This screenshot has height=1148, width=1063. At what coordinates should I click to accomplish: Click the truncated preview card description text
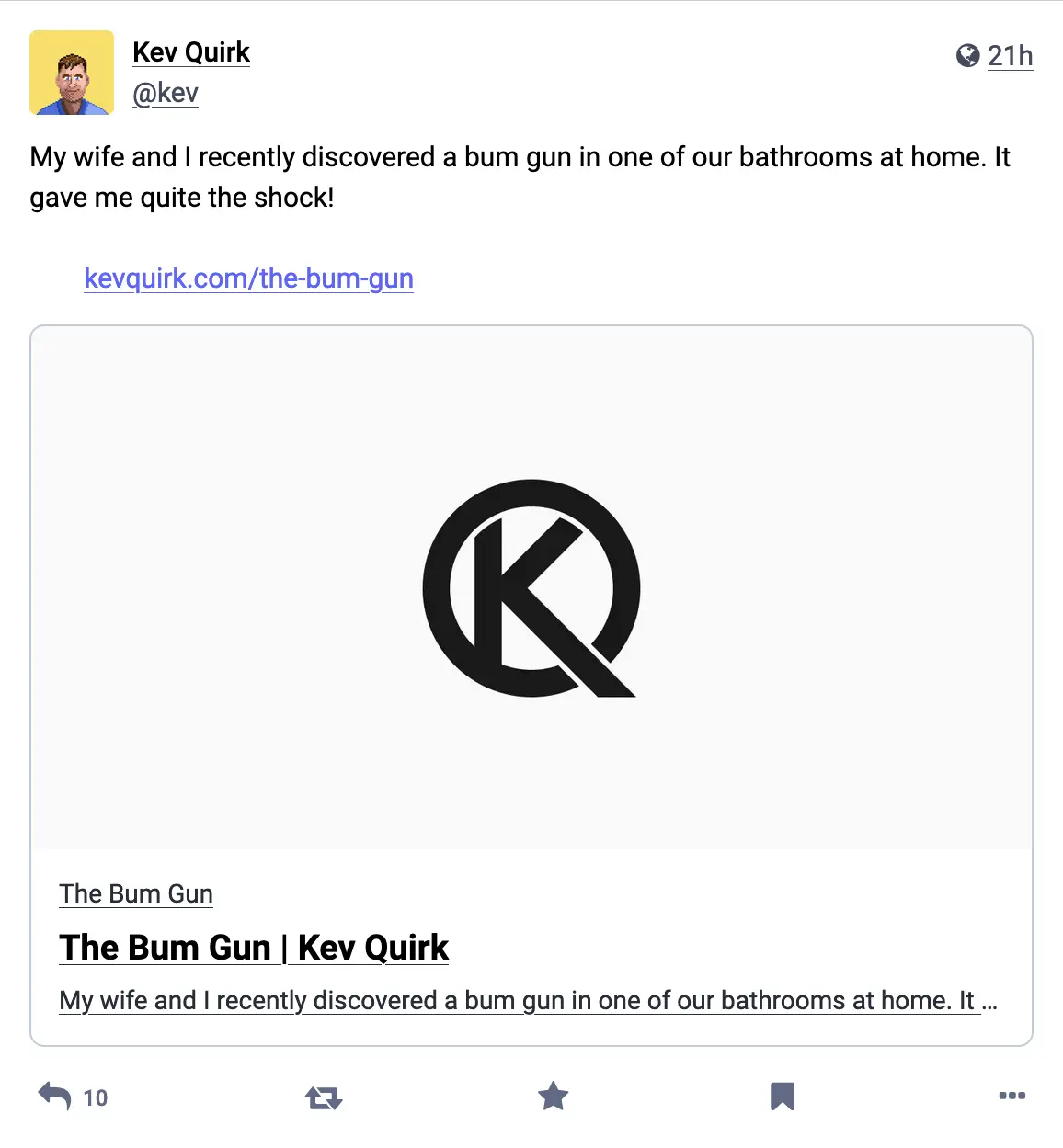tap(515, 1000)
